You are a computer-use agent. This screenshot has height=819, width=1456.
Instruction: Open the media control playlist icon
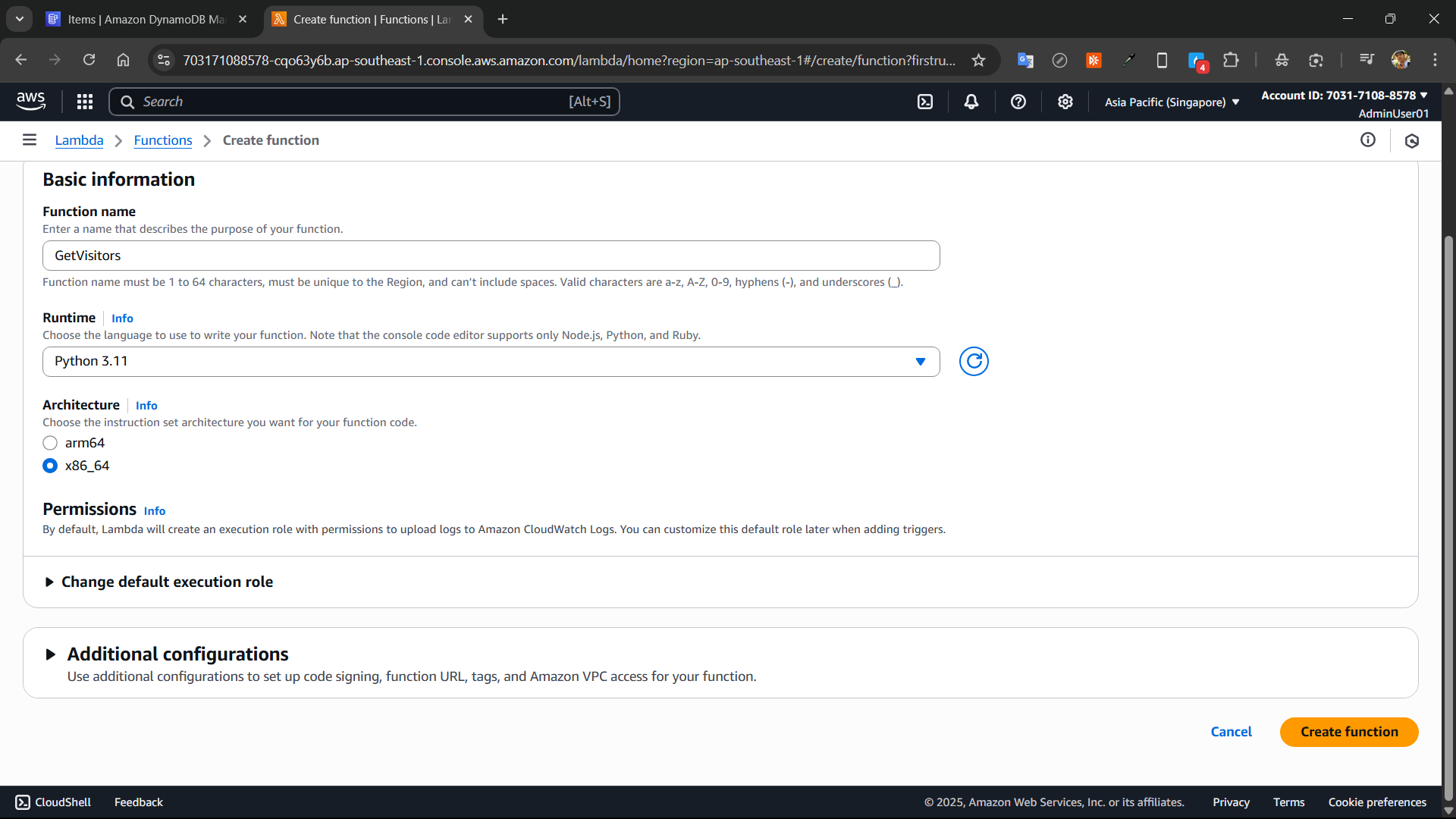(x=1367, y=60)
